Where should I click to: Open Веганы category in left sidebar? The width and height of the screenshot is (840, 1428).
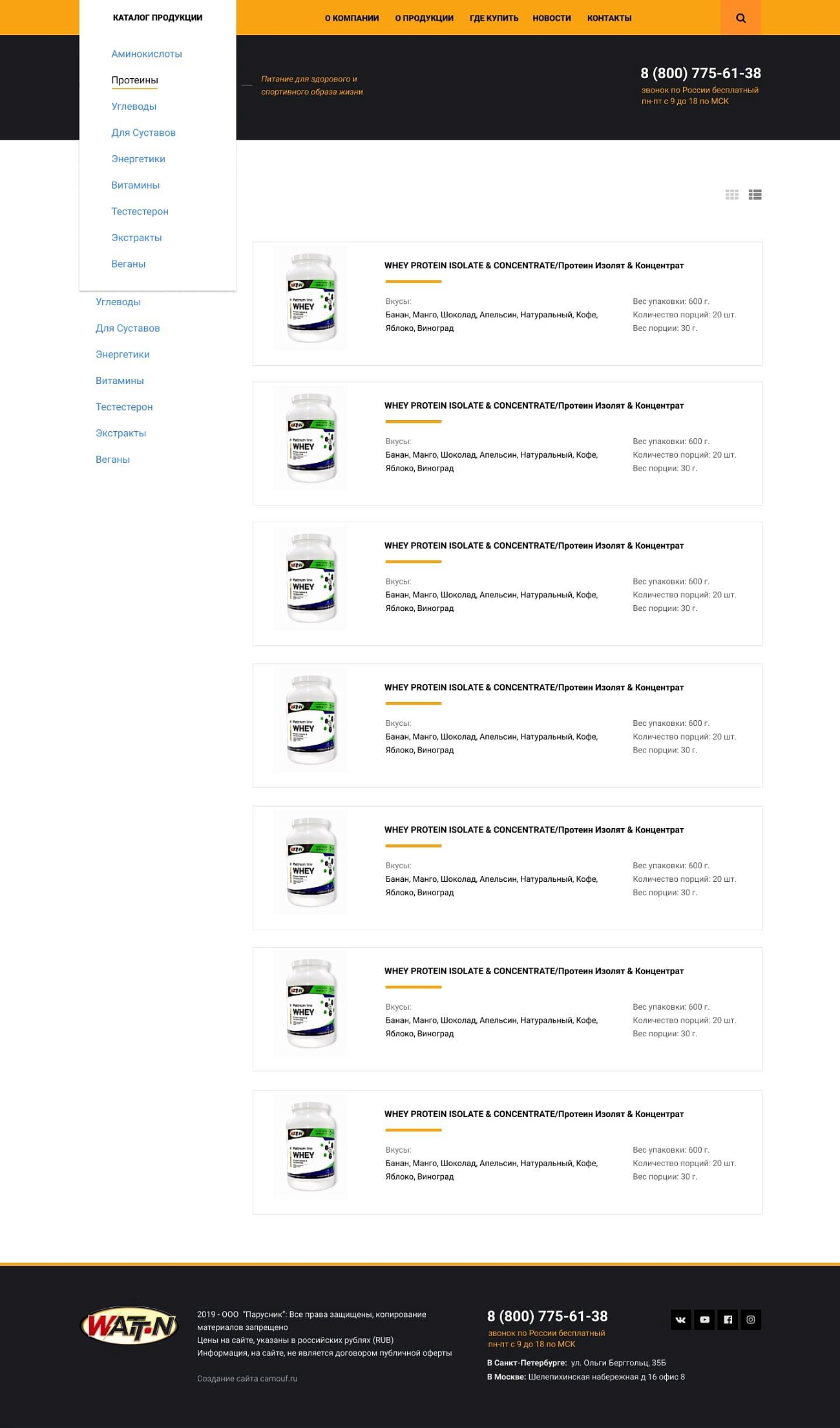point(112,460)
